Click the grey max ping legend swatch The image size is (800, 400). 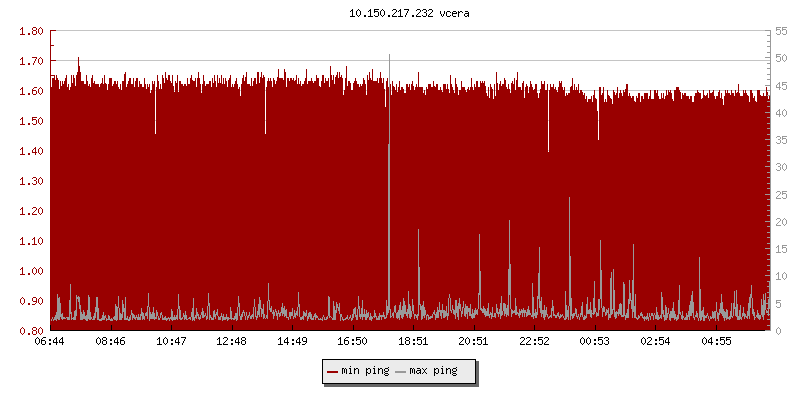pyautogui.click(x=401, y=371)
